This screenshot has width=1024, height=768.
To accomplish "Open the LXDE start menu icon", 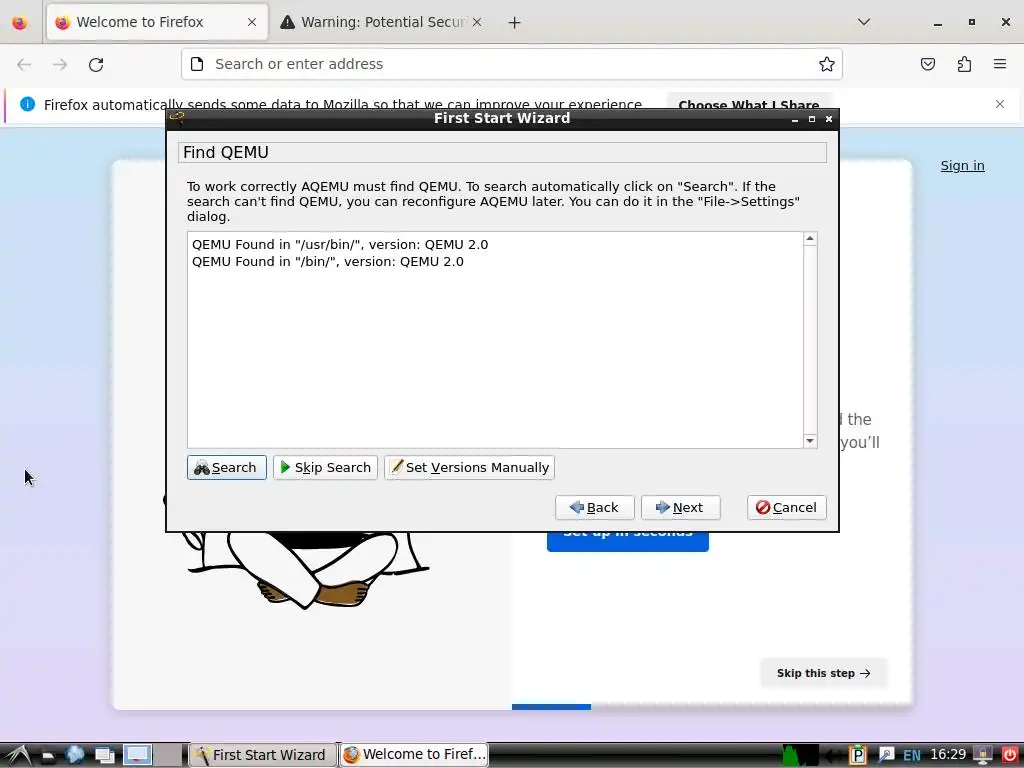I will pyautogui.click(x=16, y=756).
